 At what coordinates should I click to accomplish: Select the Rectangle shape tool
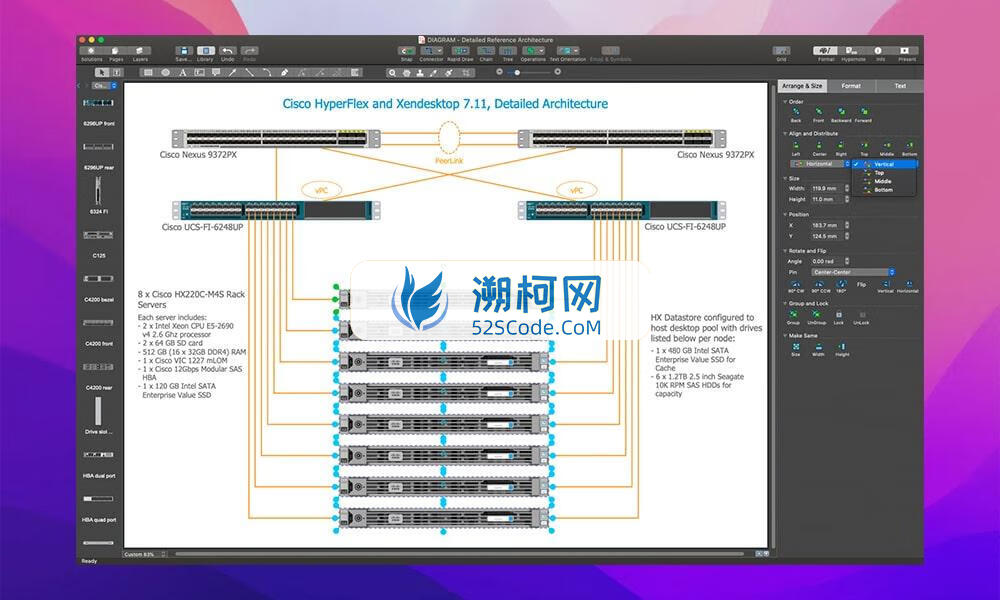(148, 73)
